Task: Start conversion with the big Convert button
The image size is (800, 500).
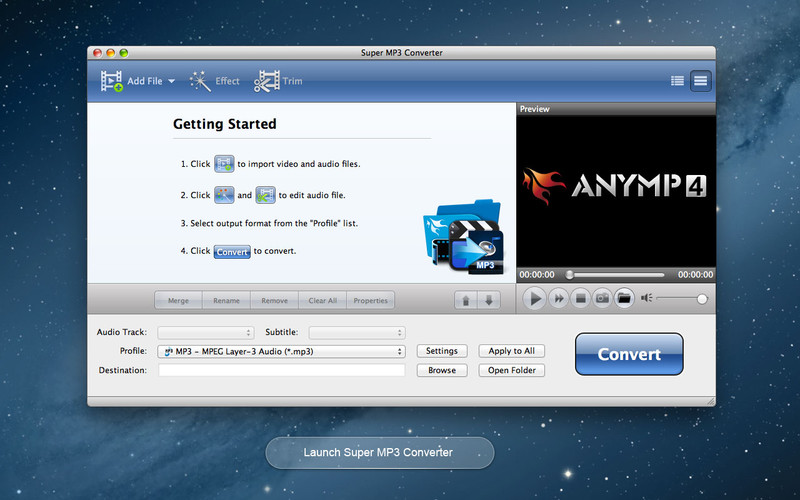Action: (629, 354)
